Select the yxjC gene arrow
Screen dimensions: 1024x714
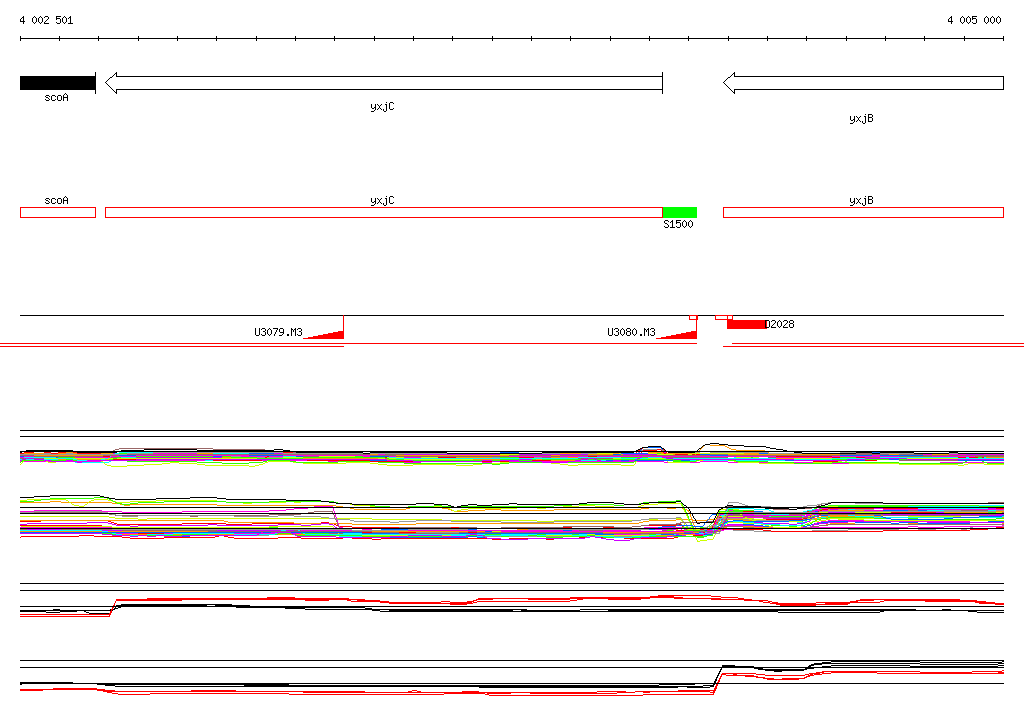(x=384, y=83)
